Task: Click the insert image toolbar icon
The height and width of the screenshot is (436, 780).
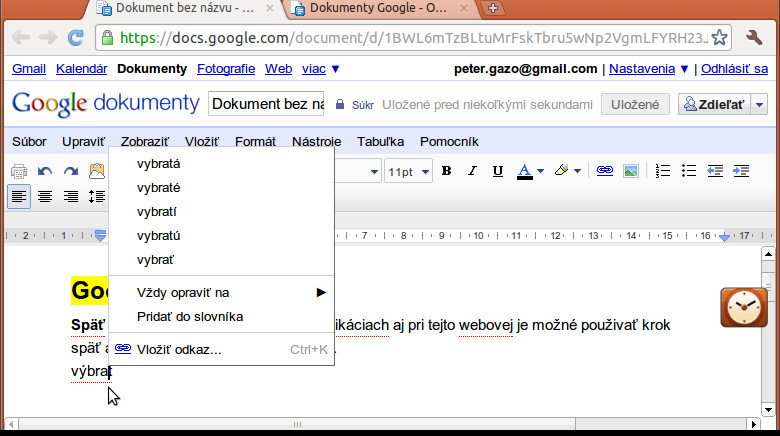Action: point(631,171)
